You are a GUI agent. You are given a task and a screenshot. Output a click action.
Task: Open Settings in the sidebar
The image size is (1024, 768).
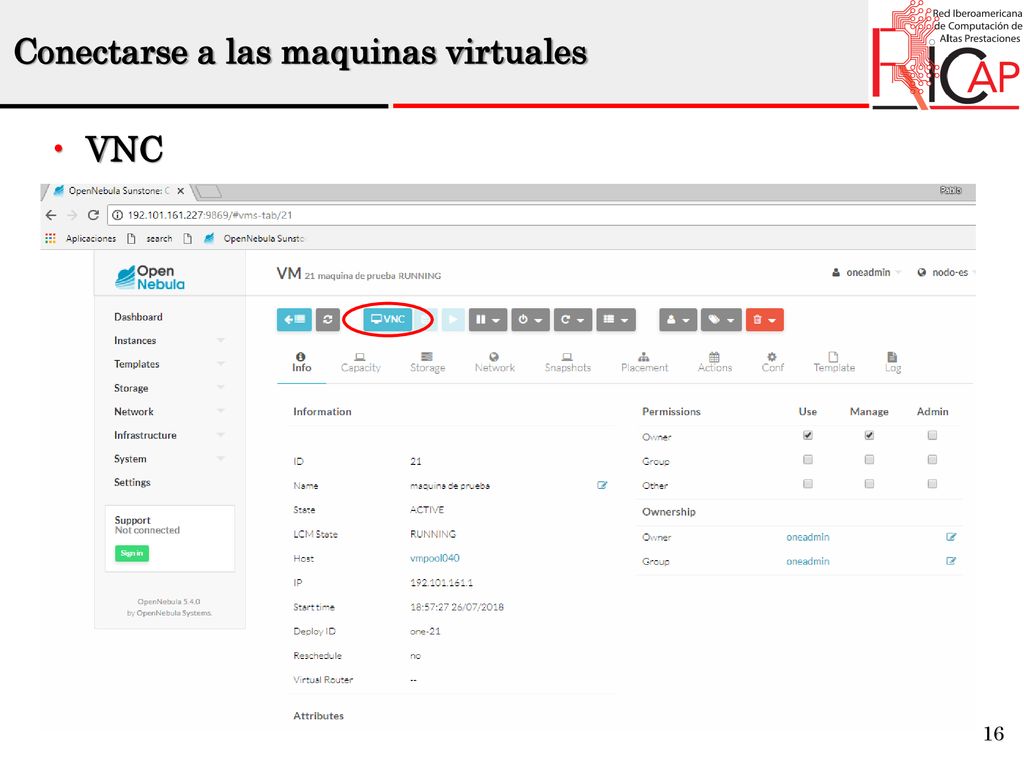[132, 482]
